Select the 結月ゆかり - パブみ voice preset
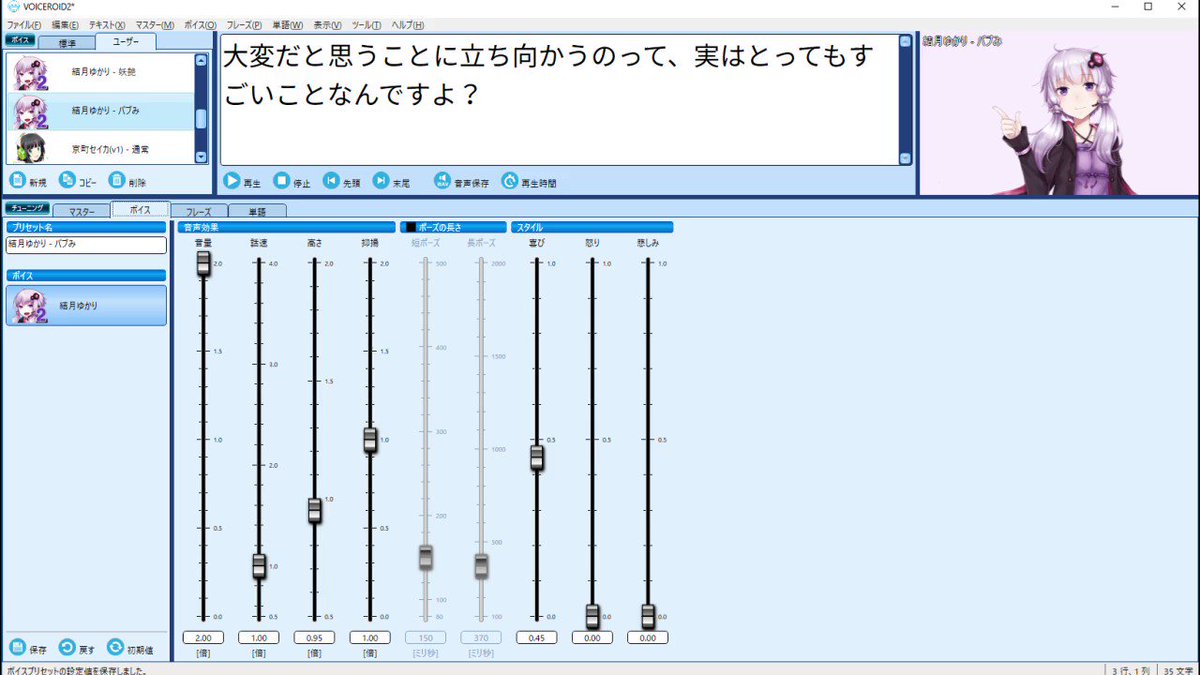The width and height of the screenshot is (1200, 675). (99, 110)
